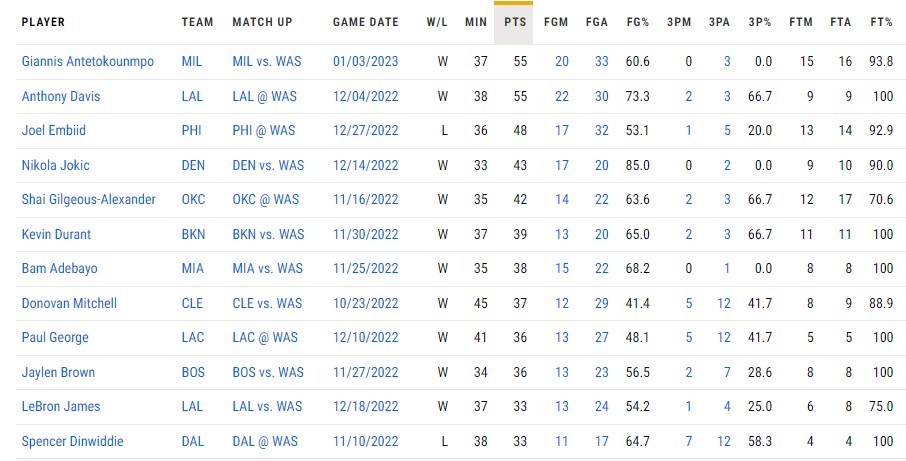
Task: Open the BKN team link
Action: pos(193,234)
